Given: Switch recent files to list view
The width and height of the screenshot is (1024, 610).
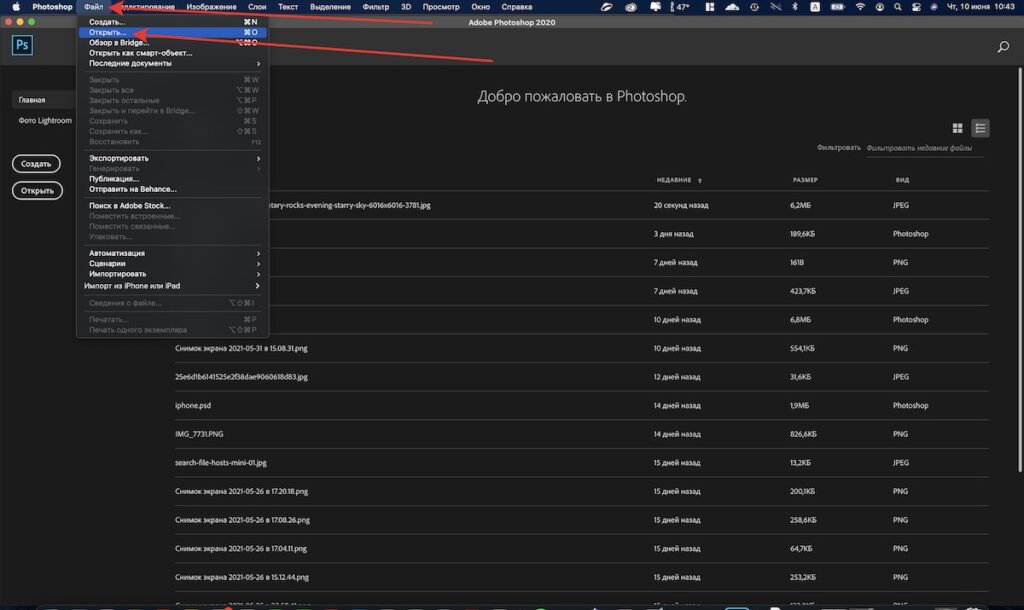Looking at the screenshot, I should 980,128.
